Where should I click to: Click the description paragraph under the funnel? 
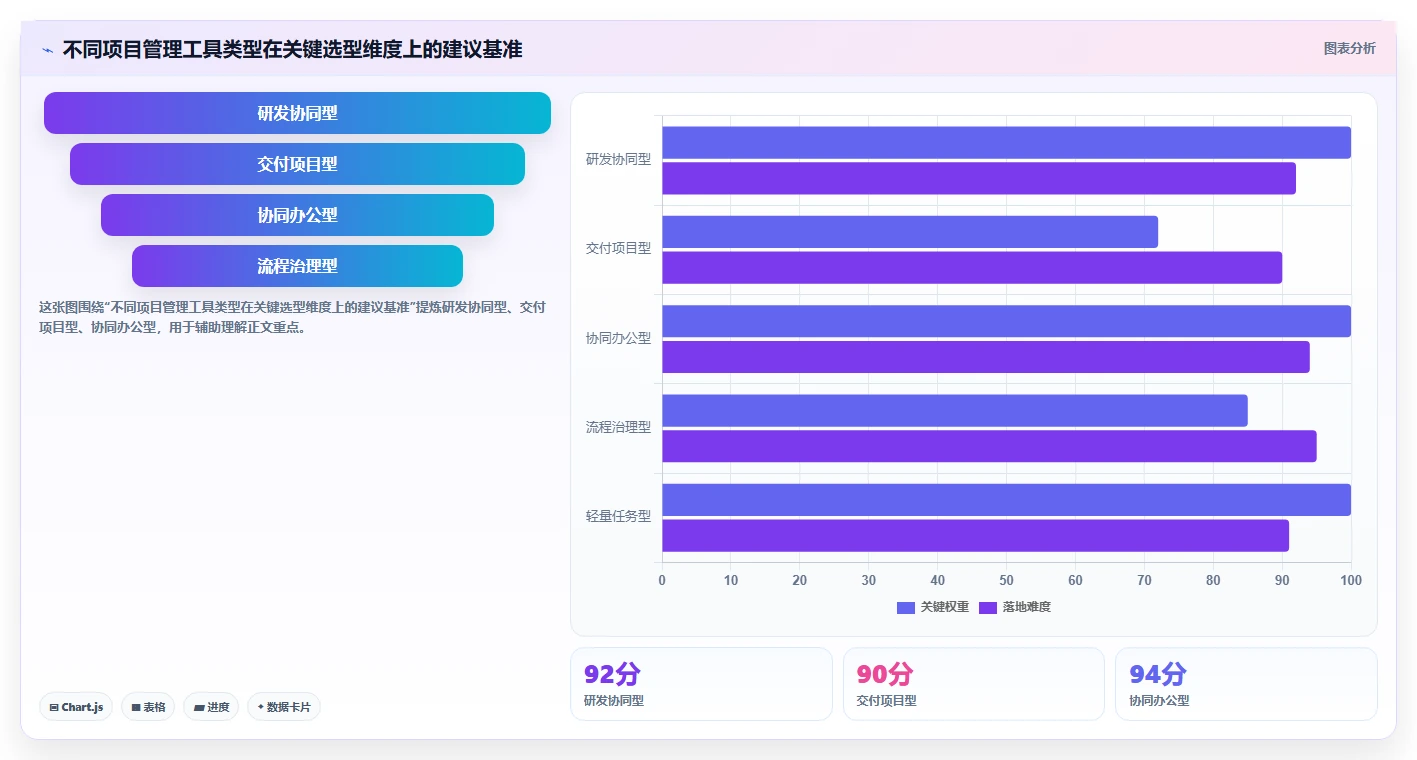[292, 317]
